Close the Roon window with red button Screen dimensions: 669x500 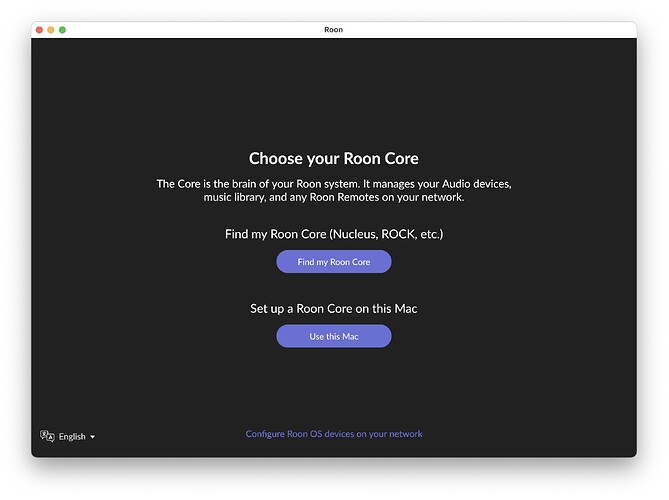tap(40, 30)
